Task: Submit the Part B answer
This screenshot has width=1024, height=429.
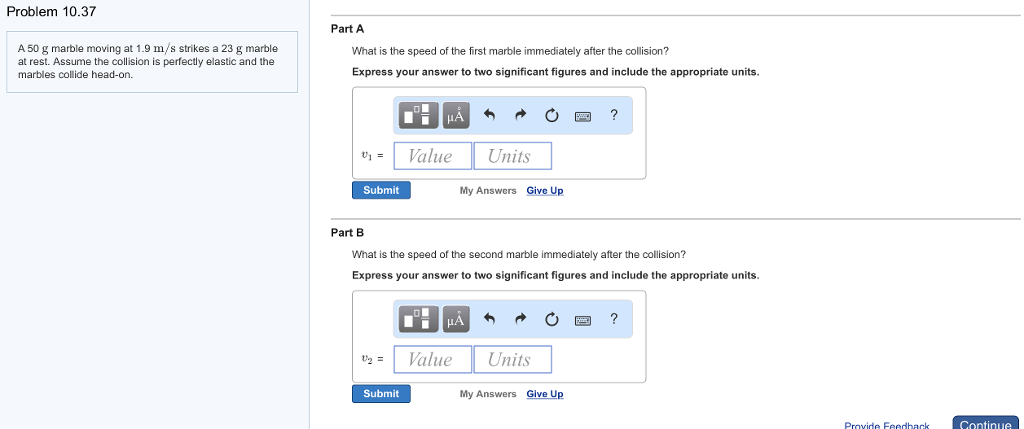Action: pos(381,394)
